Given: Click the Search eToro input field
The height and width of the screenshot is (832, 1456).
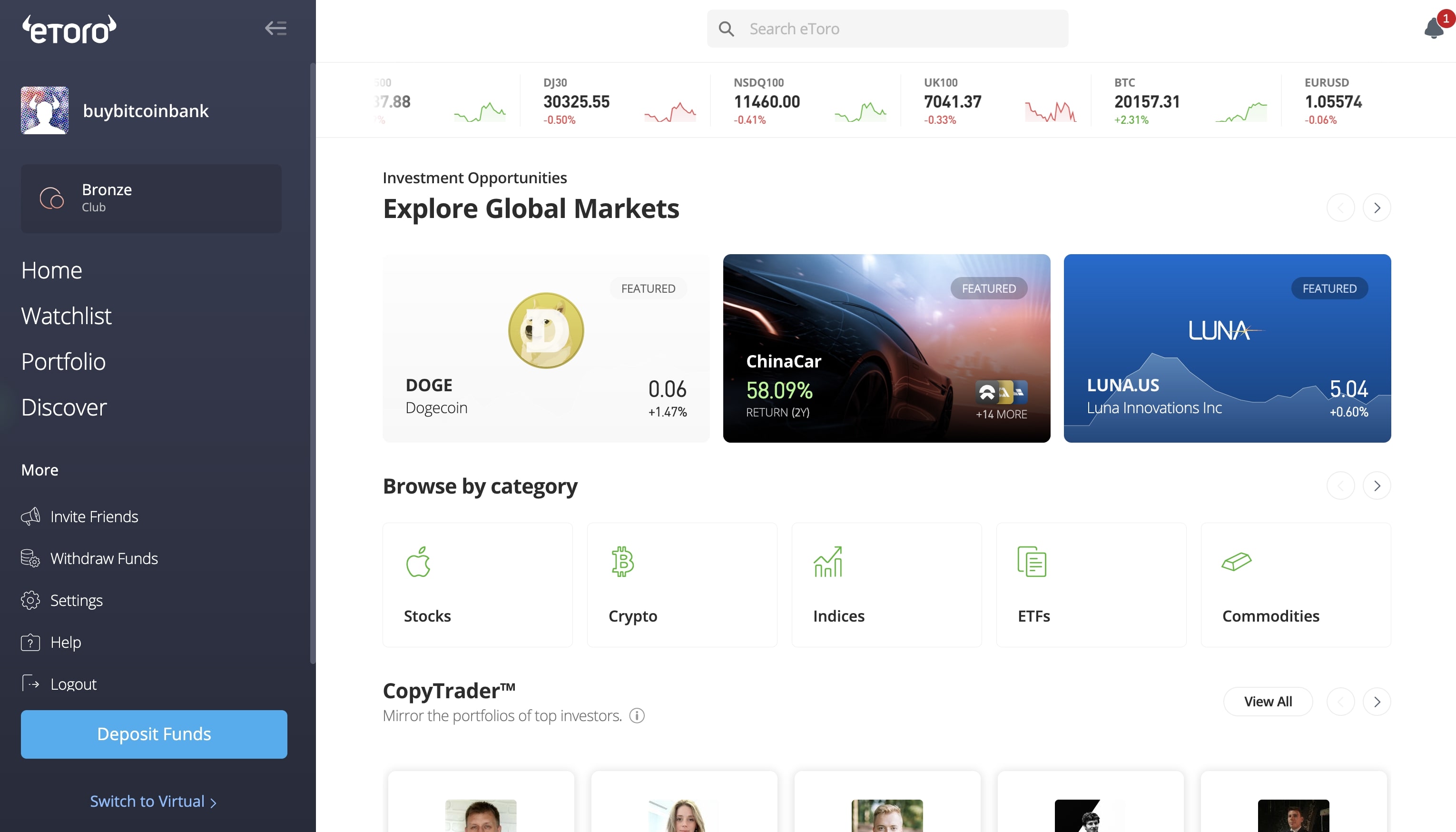Looking at the screenshot, I should click(887, 29).
